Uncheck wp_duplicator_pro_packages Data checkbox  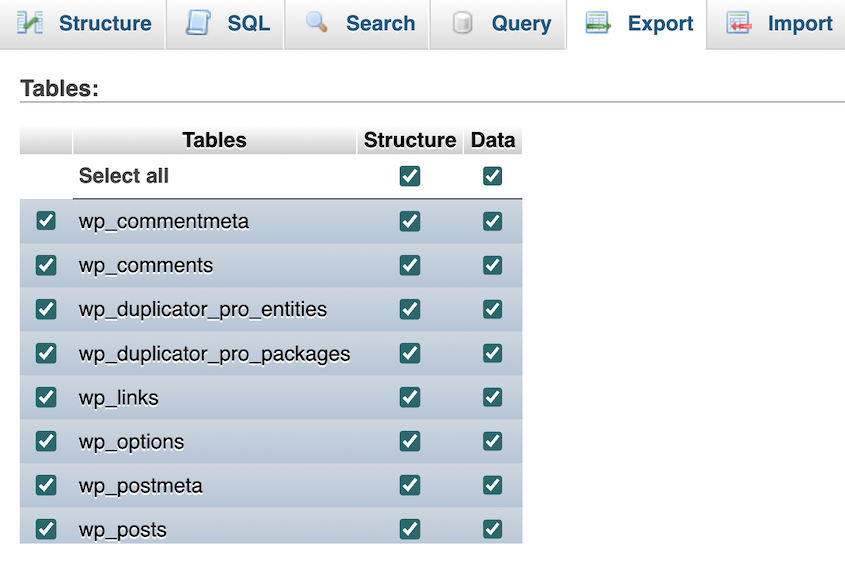pyautogui.click(x=493, y=353)
